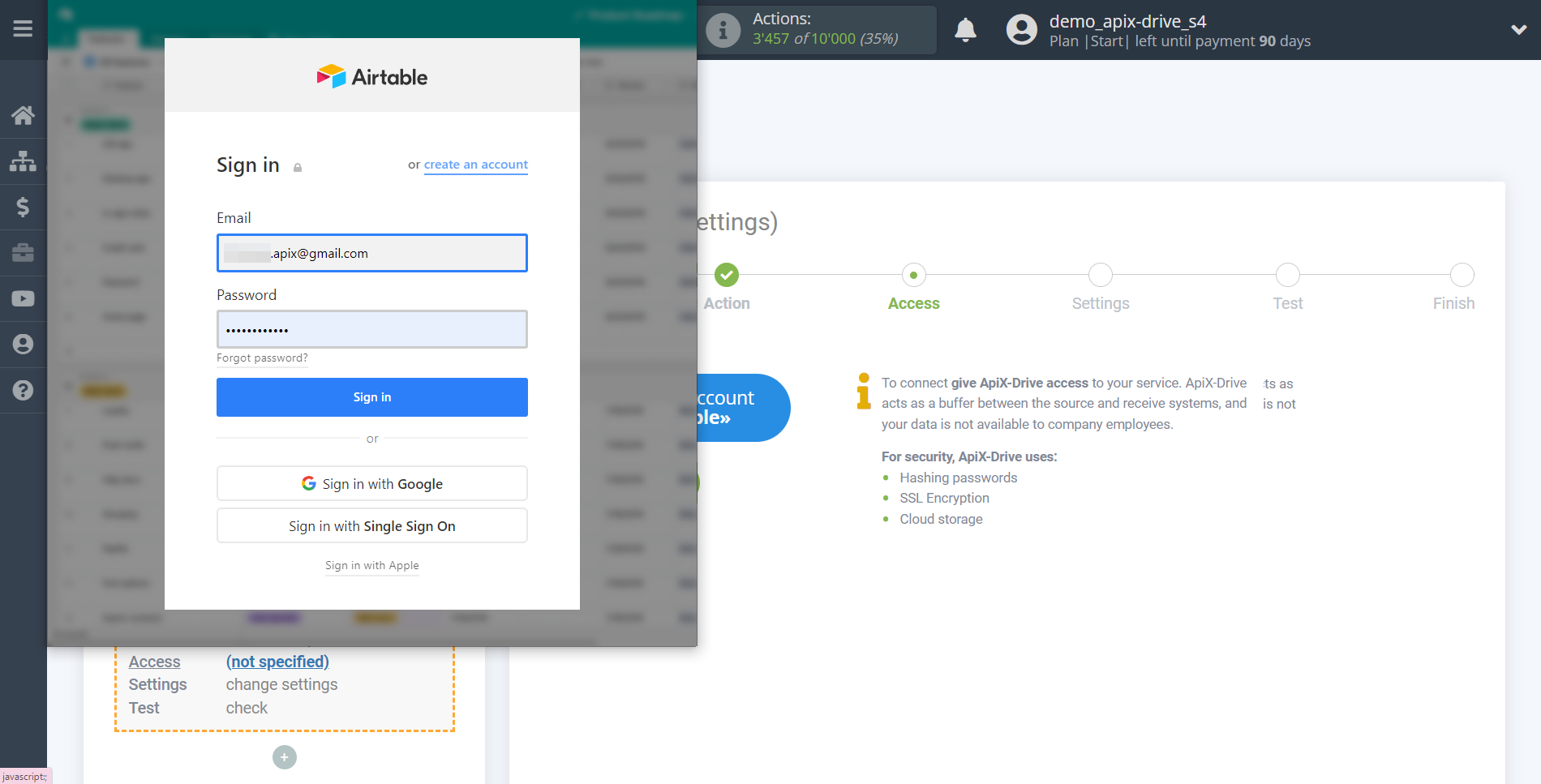Image resolution: width=1541 pixels, height=784 pixels.
Task: Click the Settings label in the block
Action: pyautogui.click(x=157, y=684)
